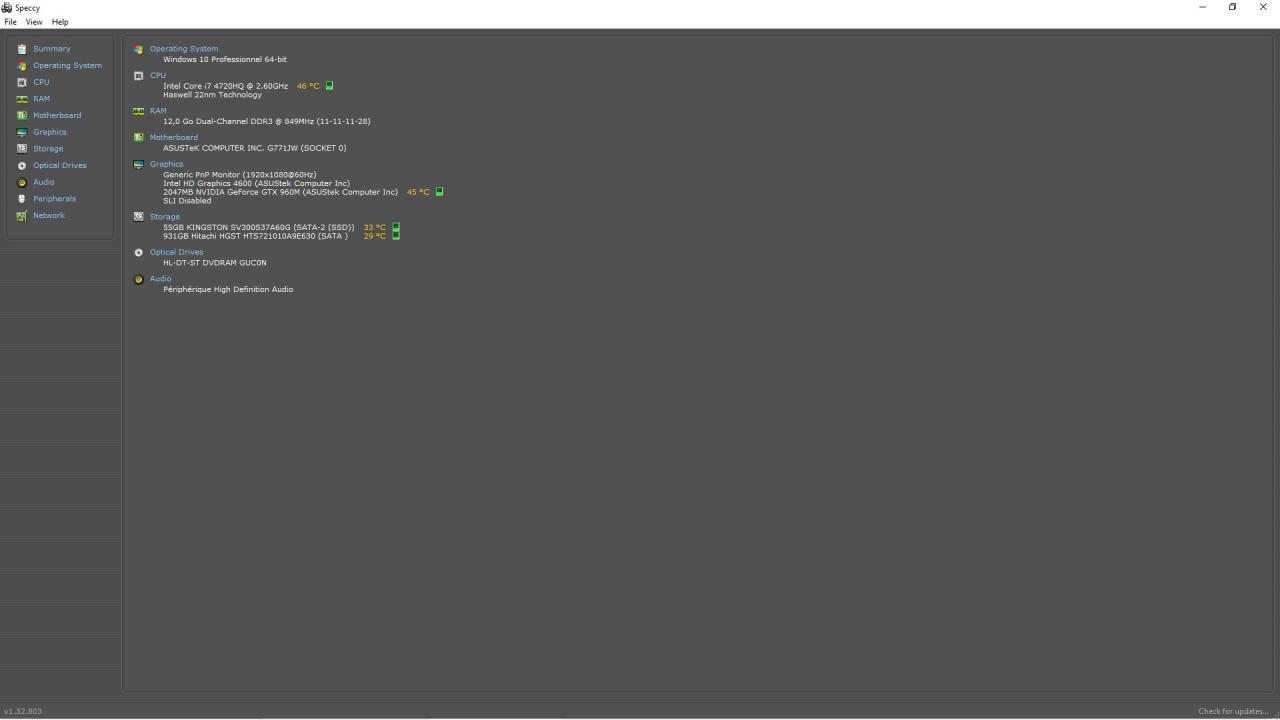Follow the Operating System heading link in summary pane

(x=184, y=49)
